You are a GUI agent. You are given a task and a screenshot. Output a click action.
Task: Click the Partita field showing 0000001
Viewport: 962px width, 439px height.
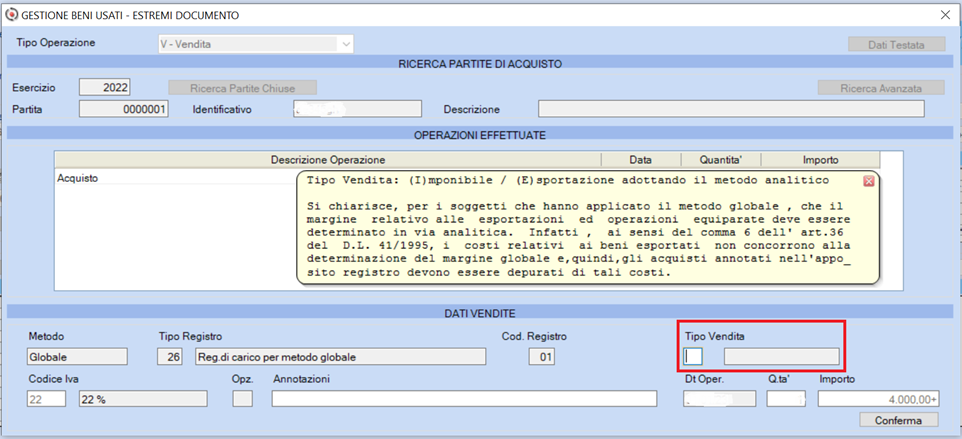(x=124, y=109)
